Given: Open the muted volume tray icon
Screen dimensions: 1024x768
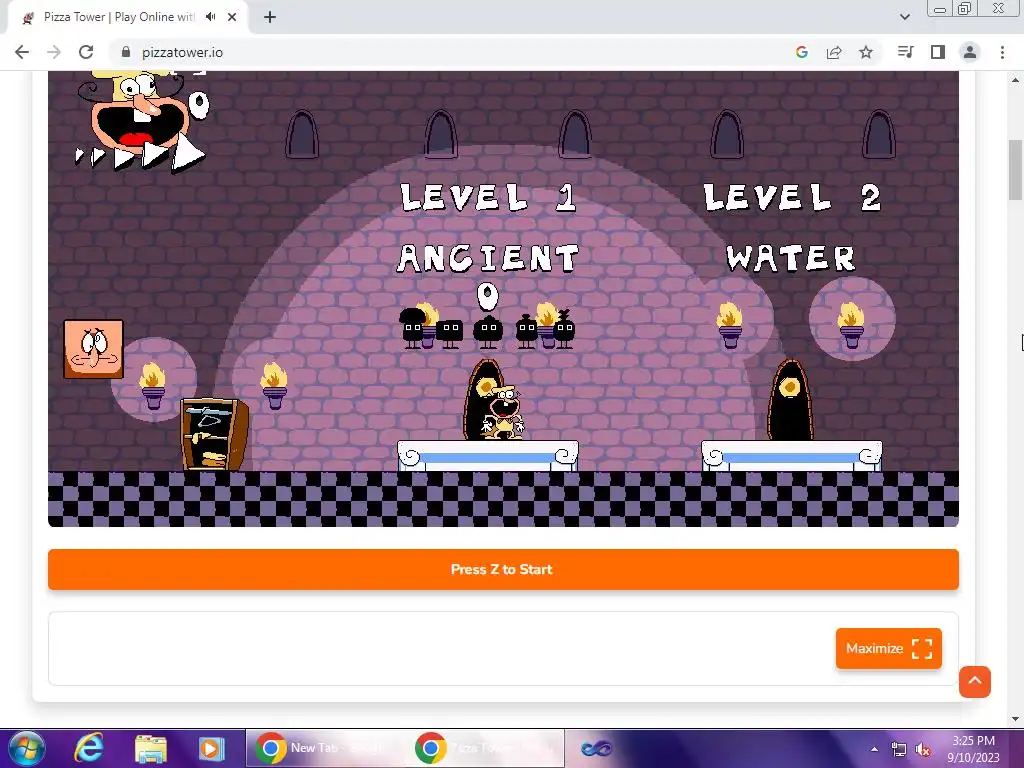Looking at the screenshot, I should 923,749.
